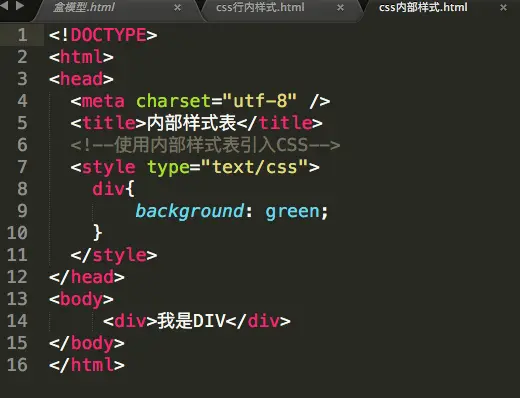The height and width of the screenshot is (398, 520).
Task: Click line number 16 in gutter
Action: tap(17, 365)
